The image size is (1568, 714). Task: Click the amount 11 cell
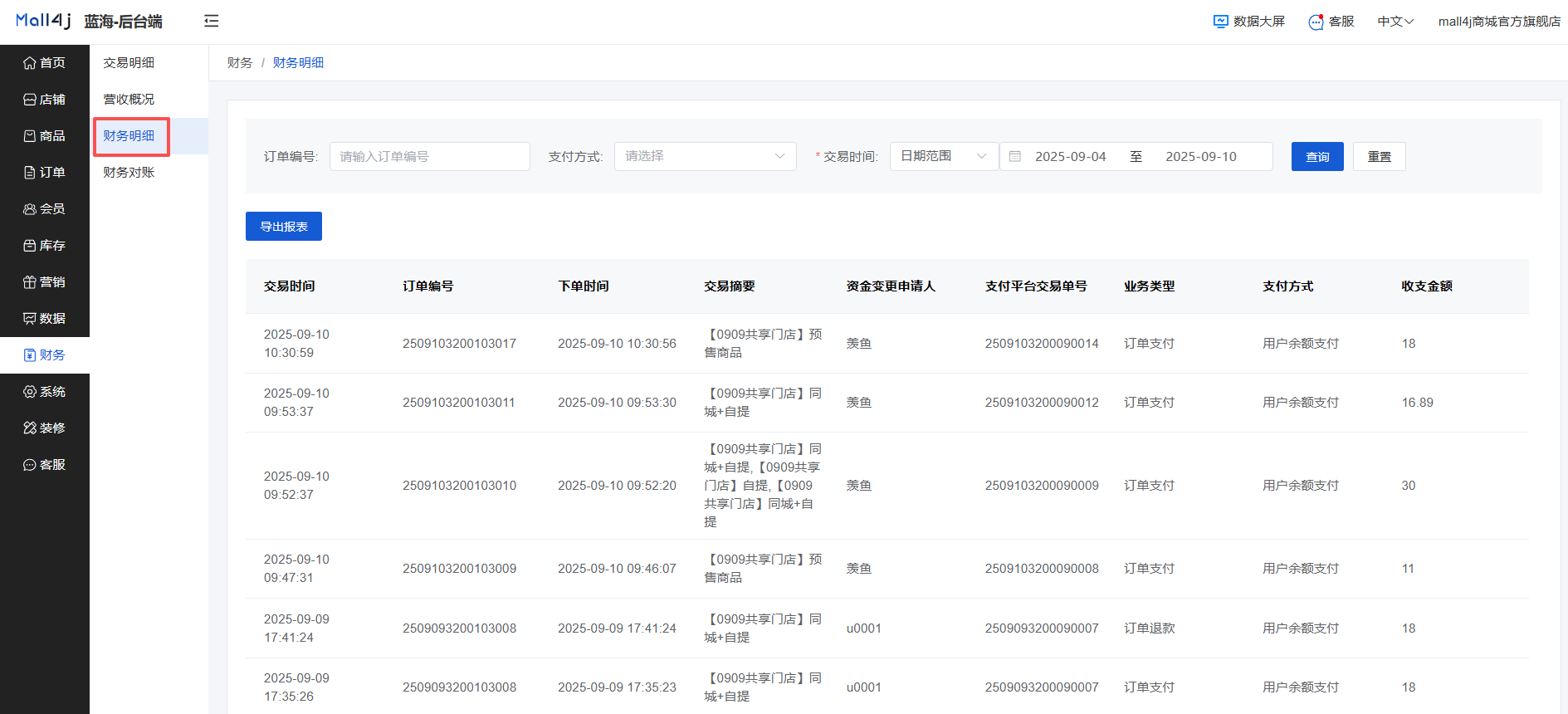1408,569
